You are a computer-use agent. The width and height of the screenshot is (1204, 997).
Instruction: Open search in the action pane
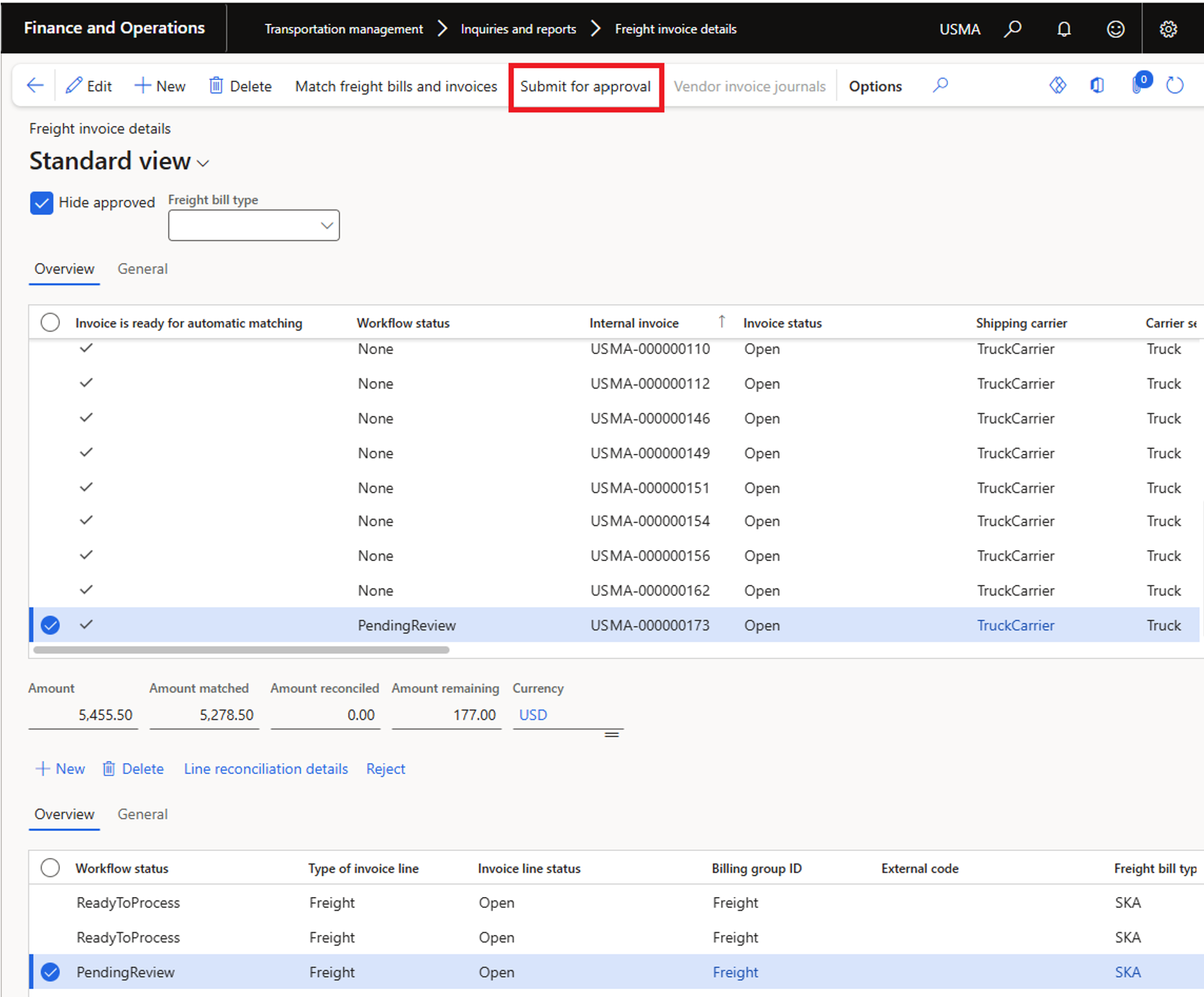click(x=940, y=86)
